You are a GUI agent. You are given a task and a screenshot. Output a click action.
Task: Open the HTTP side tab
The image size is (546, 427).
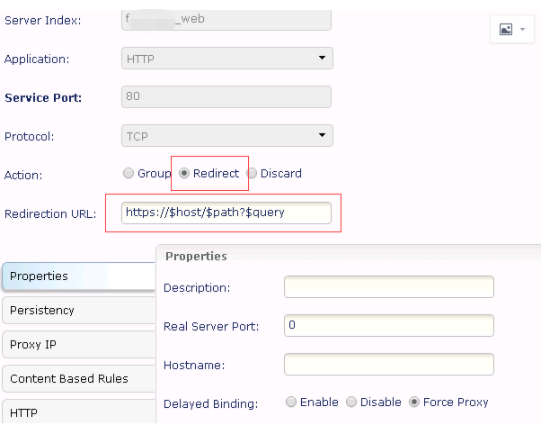(x=79, y=412)
